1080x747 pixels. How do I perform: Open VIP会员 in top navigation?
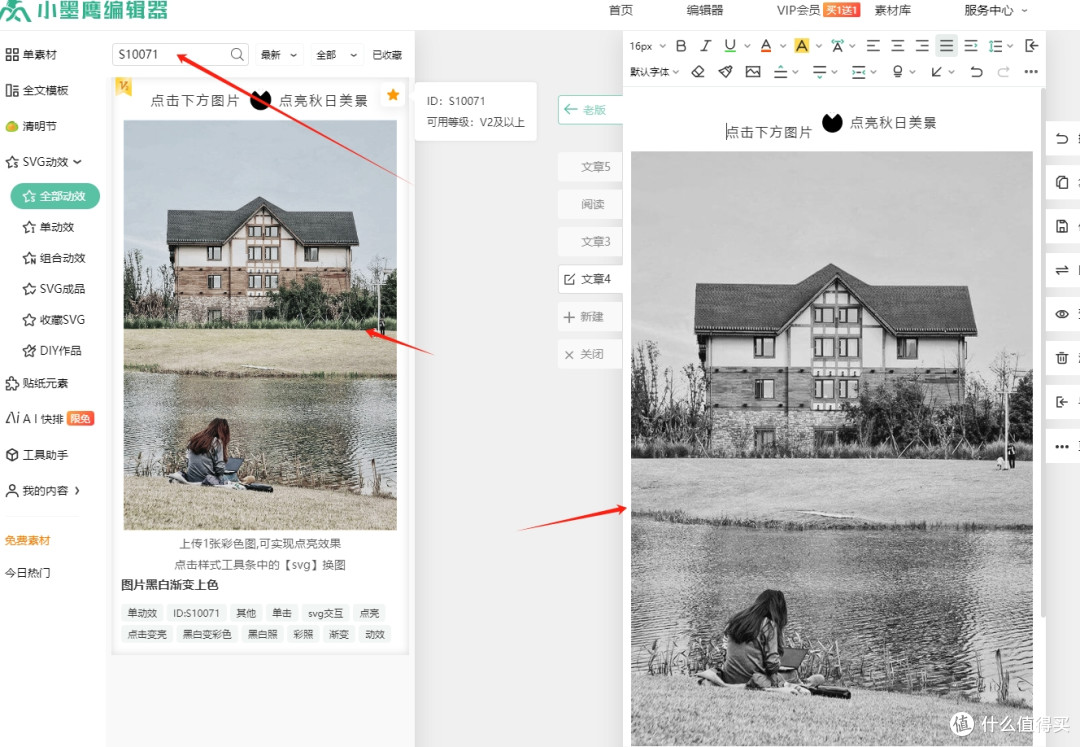click(798, 10)
